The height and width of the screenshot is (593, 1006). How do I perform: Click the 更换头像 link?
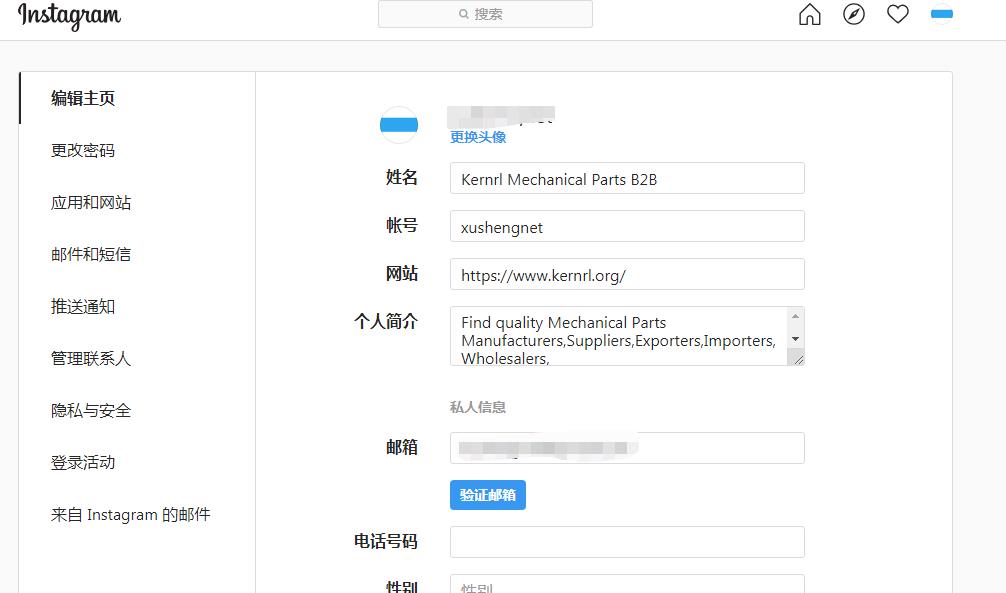[476, 135]
